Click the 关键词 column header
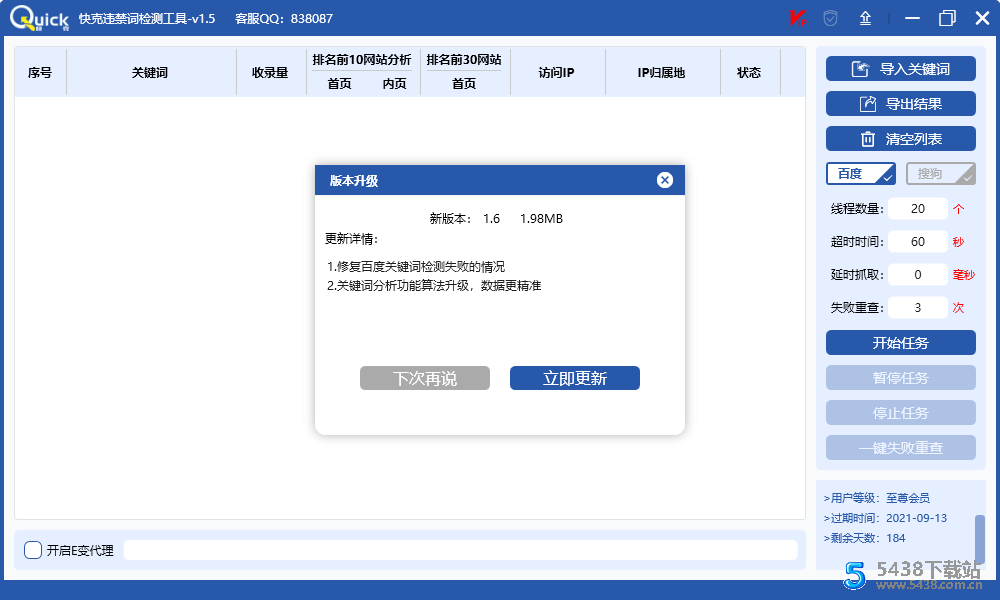 tap(151, 71)
